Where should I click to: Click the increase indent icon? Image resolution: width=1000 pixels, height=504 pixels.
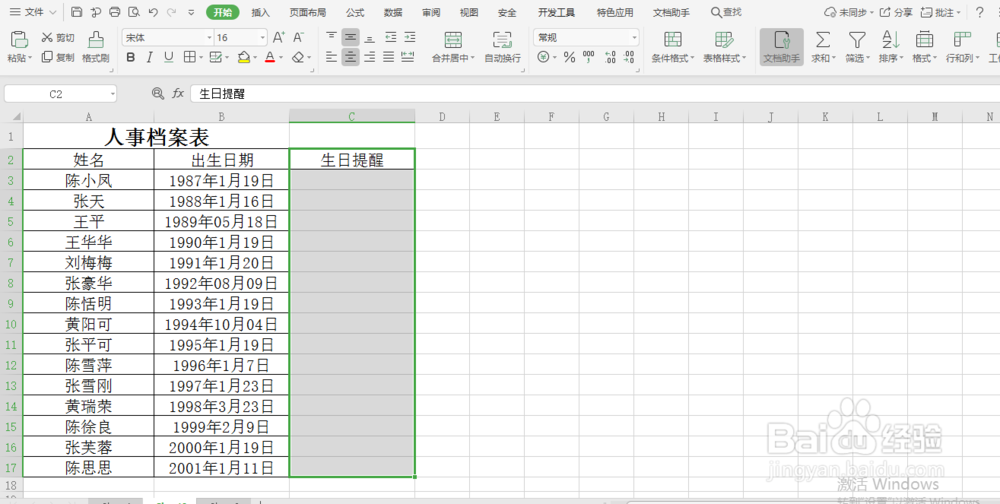[409, 37]
